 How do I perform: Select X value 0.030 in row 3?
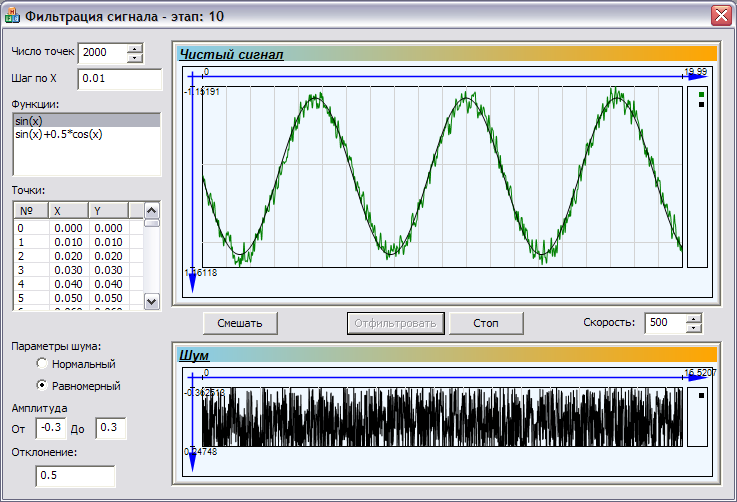69,270
